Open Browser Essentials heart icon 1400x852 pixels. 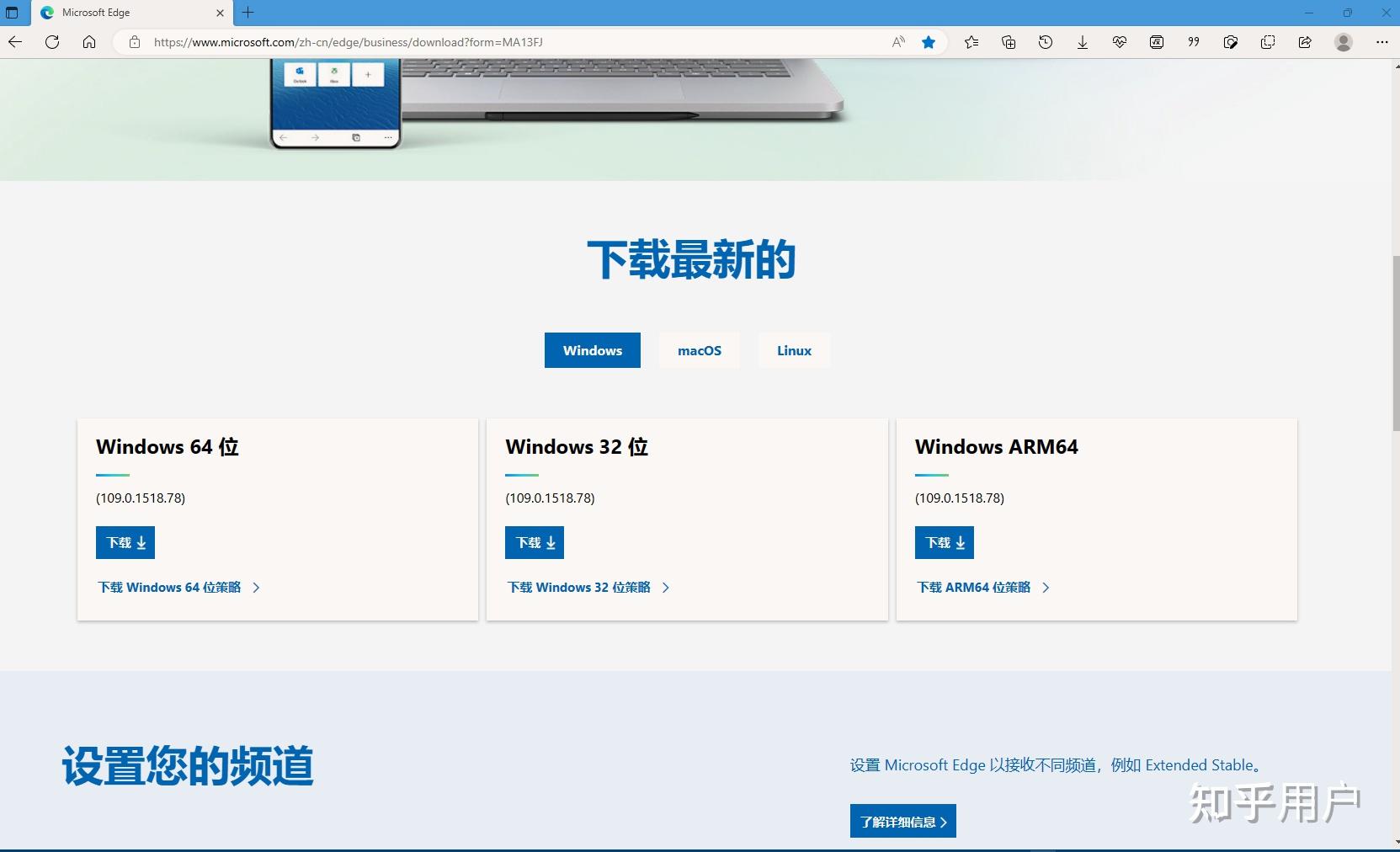tap(1120, 42)
